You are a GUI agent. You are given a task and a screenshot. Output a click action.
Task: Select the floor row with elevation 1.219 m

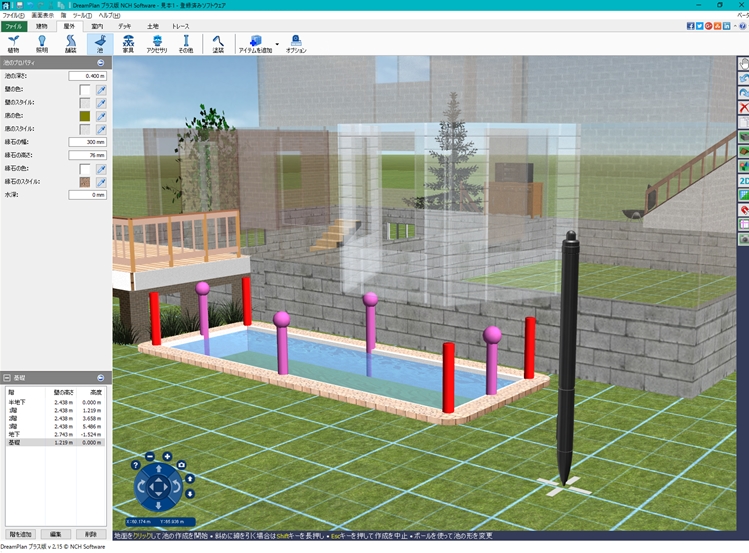[55, 410]
